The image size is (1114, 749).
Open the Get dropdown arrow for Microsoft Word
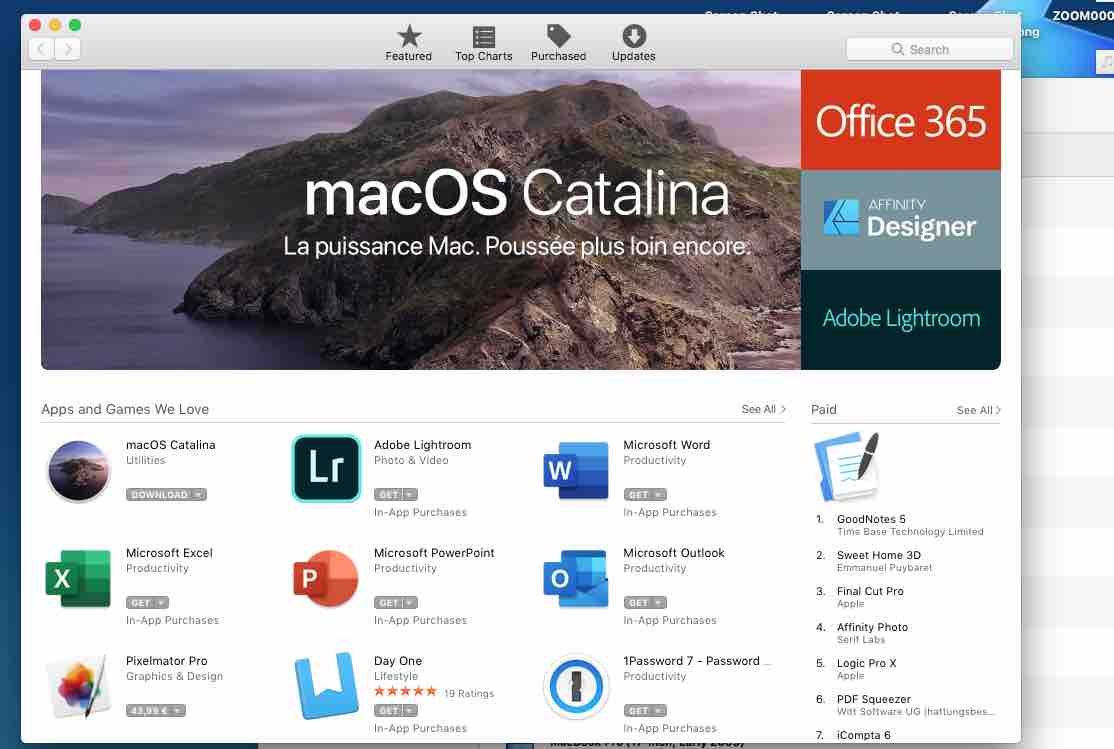click(x=659, y=495)
